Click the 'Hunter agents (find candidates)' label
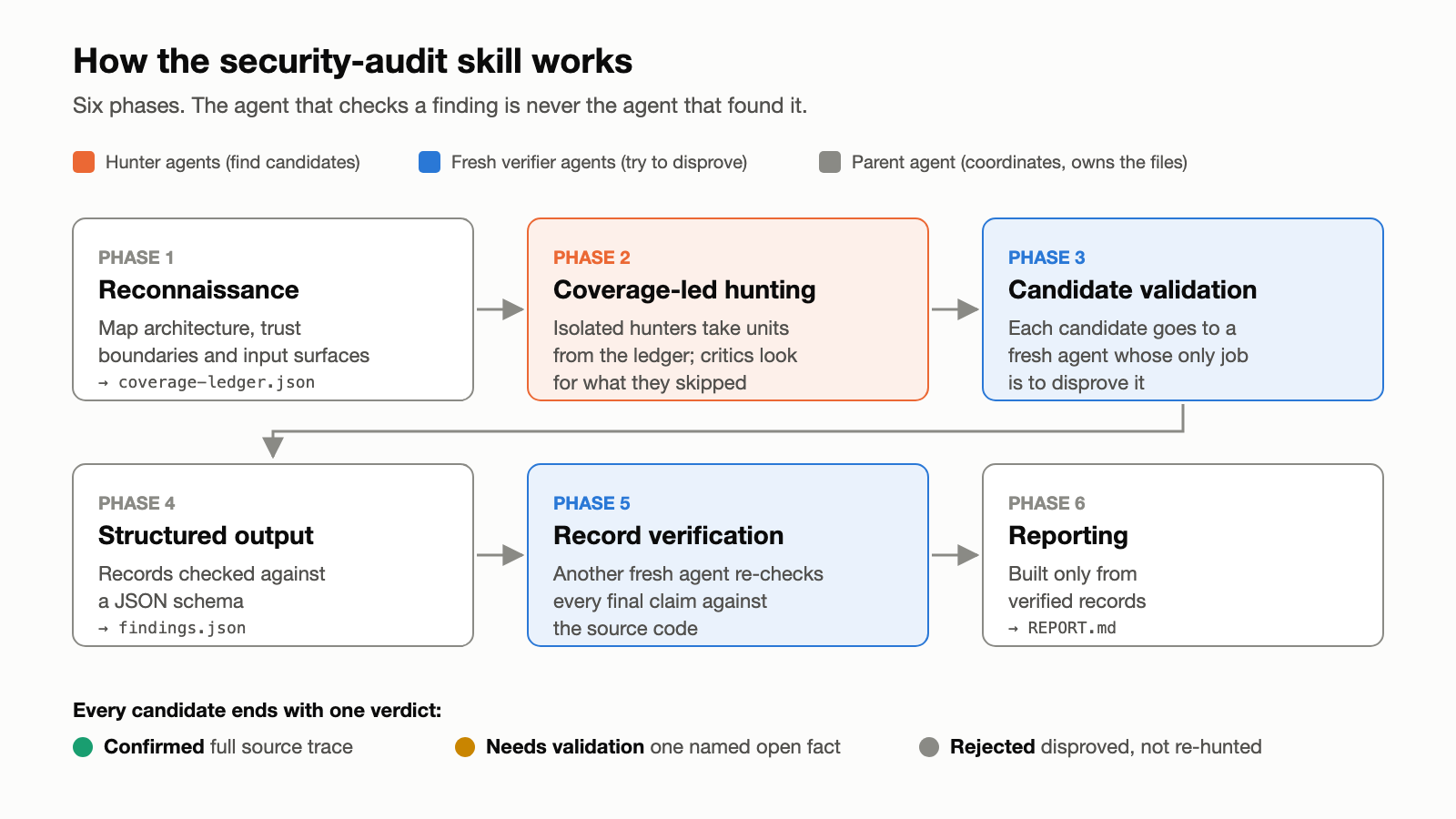 coord(233,162)
